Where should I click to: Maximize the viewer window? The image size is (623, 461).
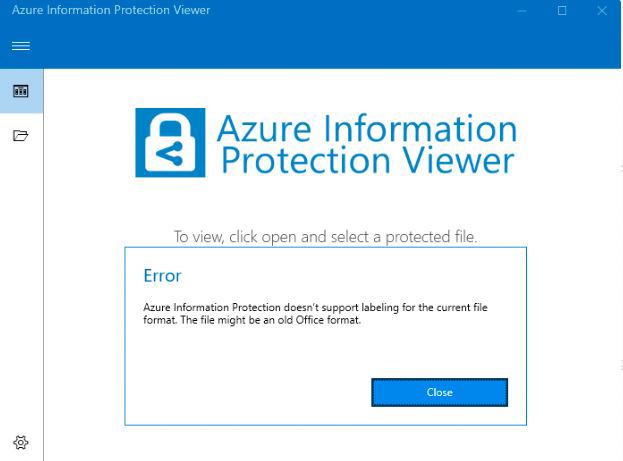(x=562, y=11)
